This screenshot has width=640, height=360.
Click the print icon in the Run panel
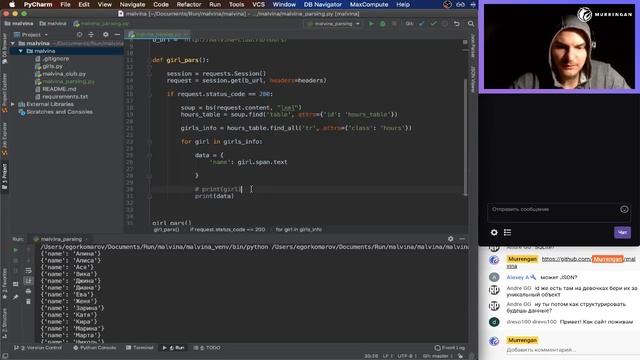[x=28, y=291]
